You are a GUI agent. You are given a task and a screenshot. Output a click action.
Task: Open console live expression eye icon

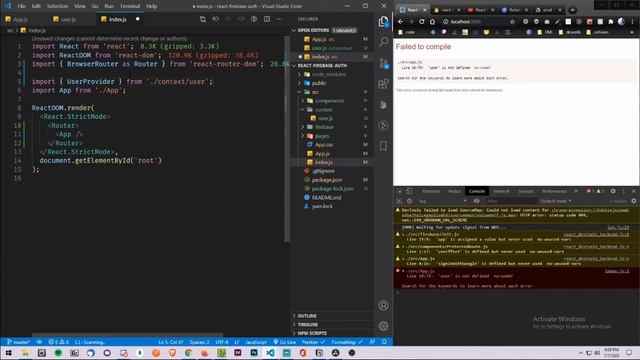click(476, 201)
